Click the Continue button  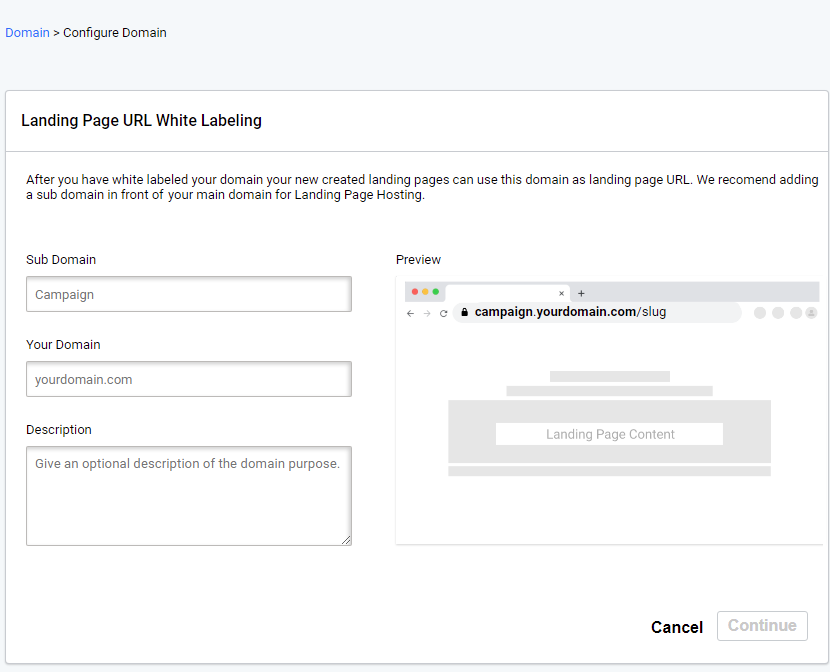tap(762, 626)
